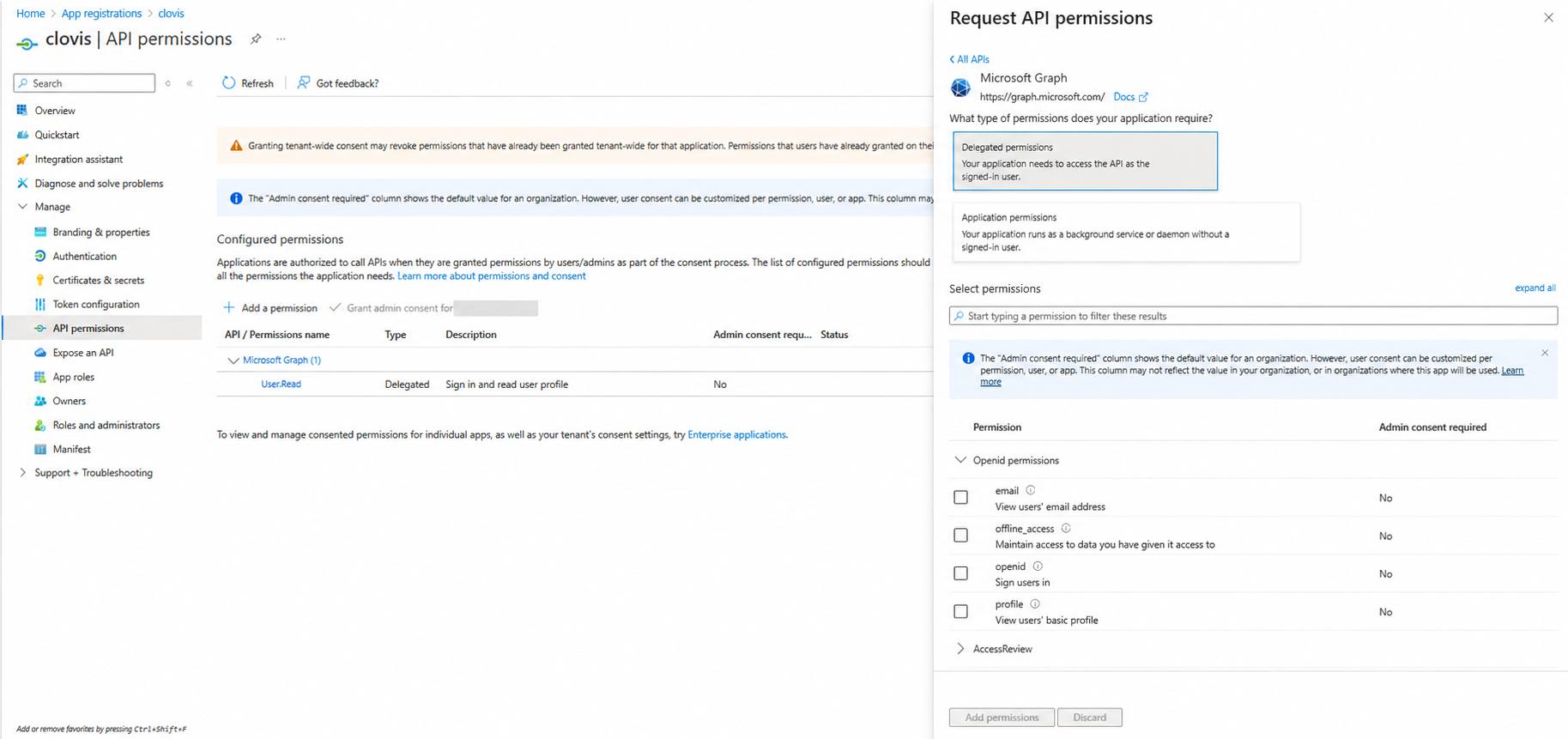
Task: Click the info icon next to offline_access
Action: click(1066, 528)
